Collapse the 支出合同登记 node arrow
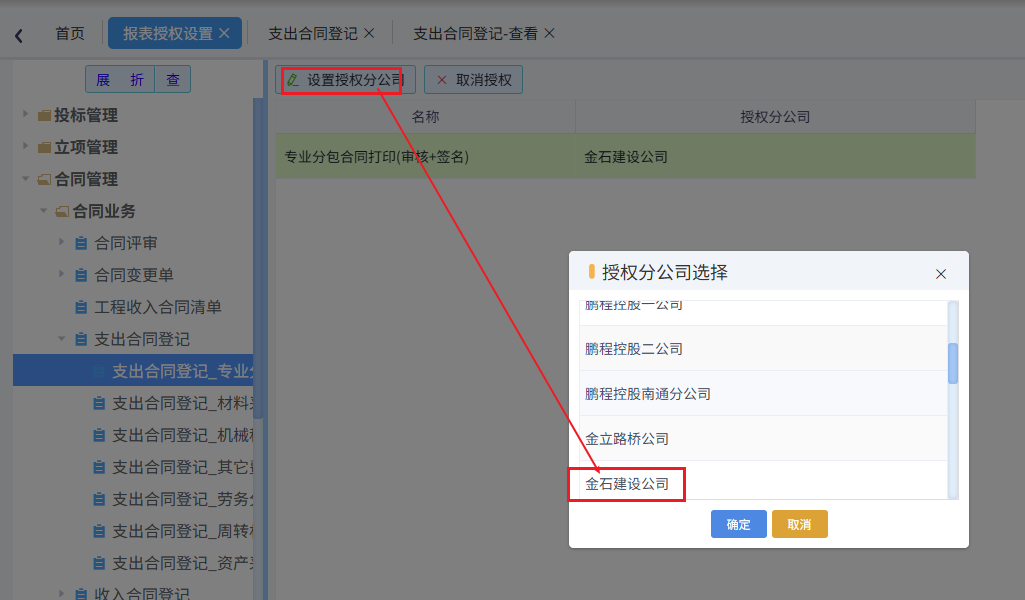This screenshot has height=600, width=1025. [x=61, y=339]
